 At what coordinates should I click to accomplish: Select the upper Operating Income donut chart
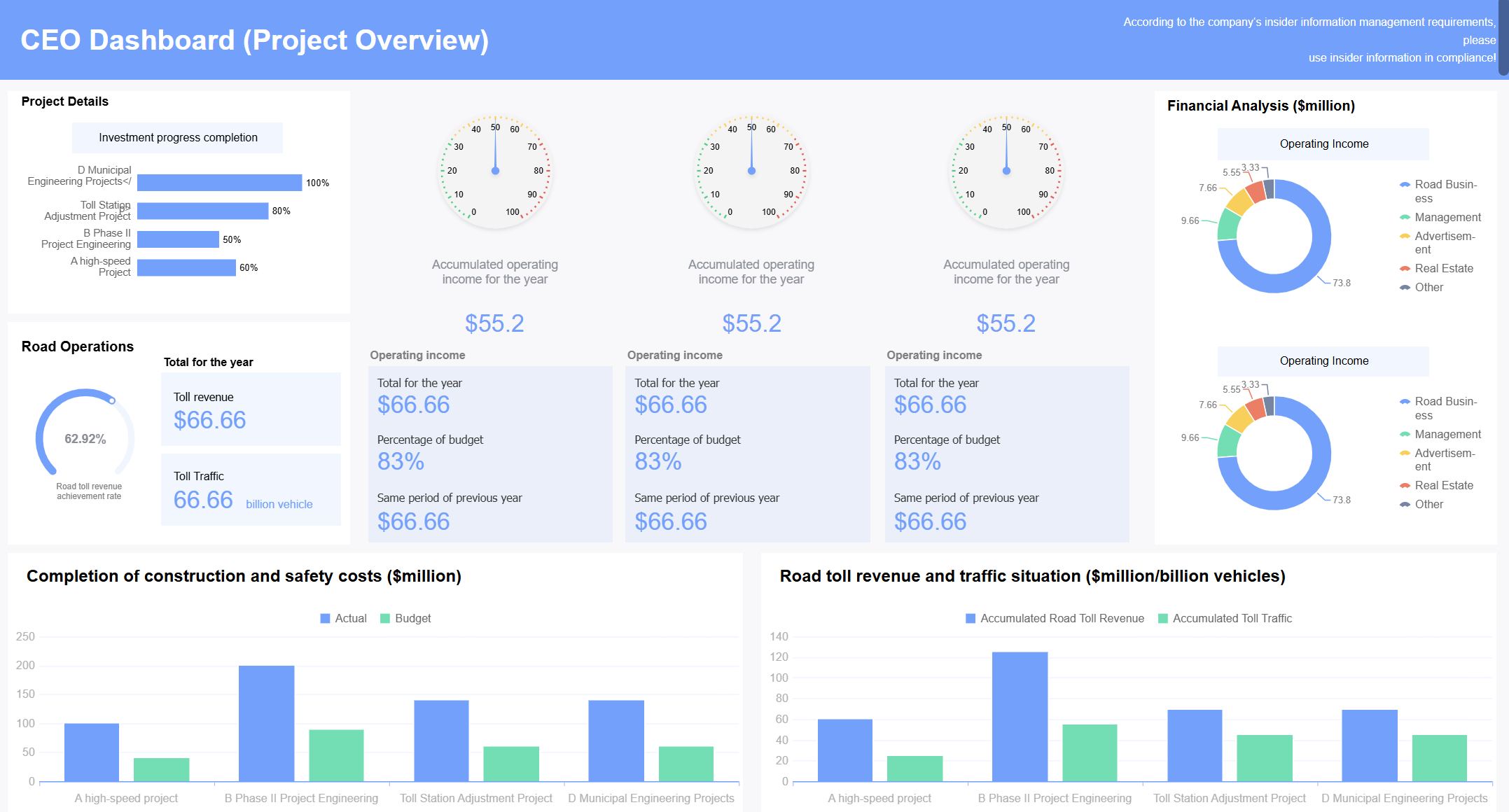point(1274,236)
